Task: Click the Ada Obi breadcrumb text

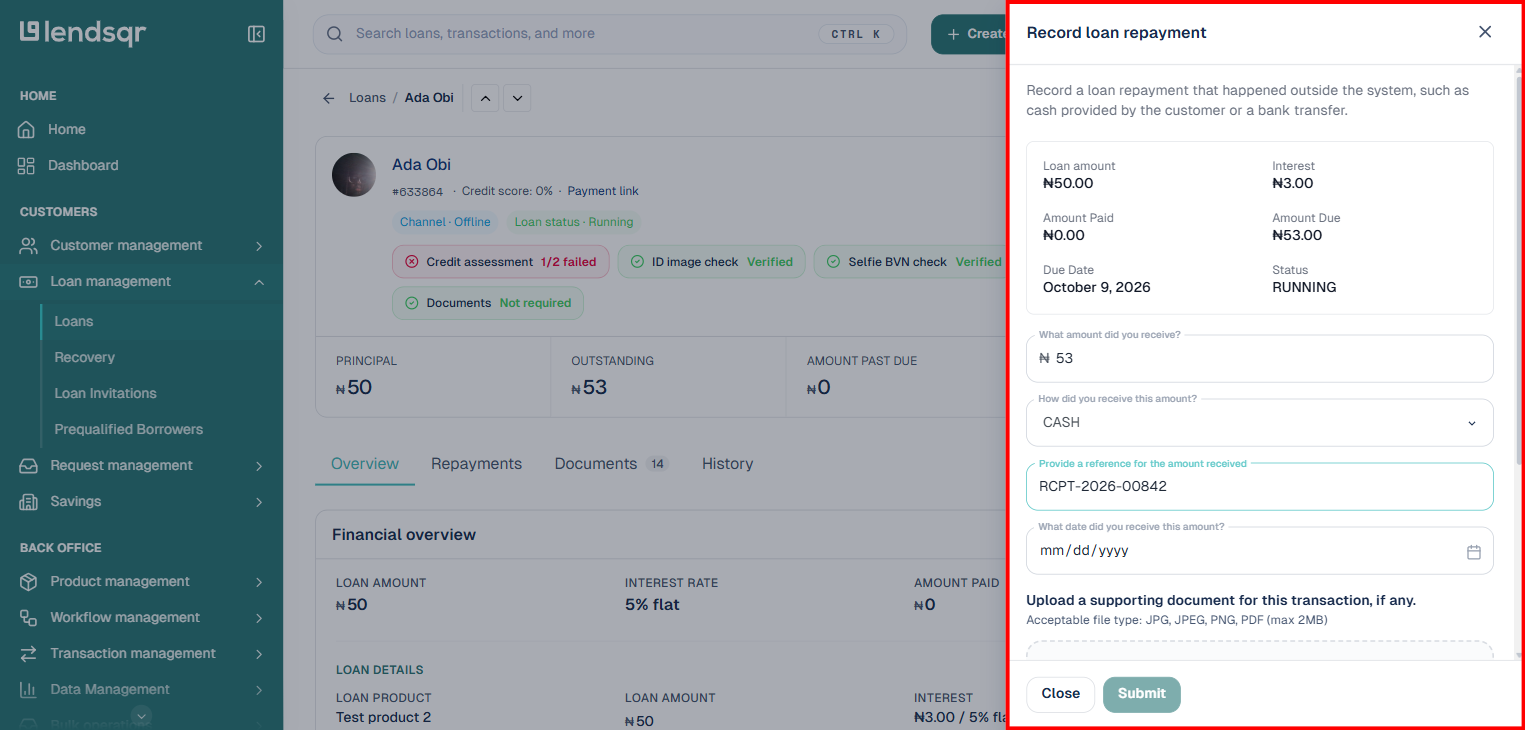Action: 429,98
